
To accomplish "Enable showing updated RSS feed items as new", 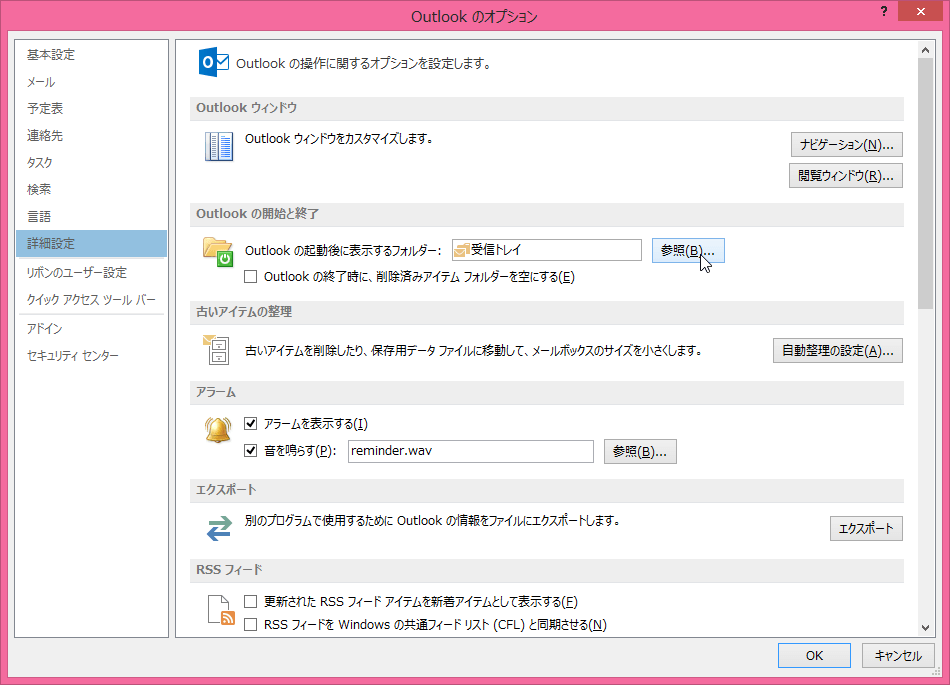I will point(250,601).
